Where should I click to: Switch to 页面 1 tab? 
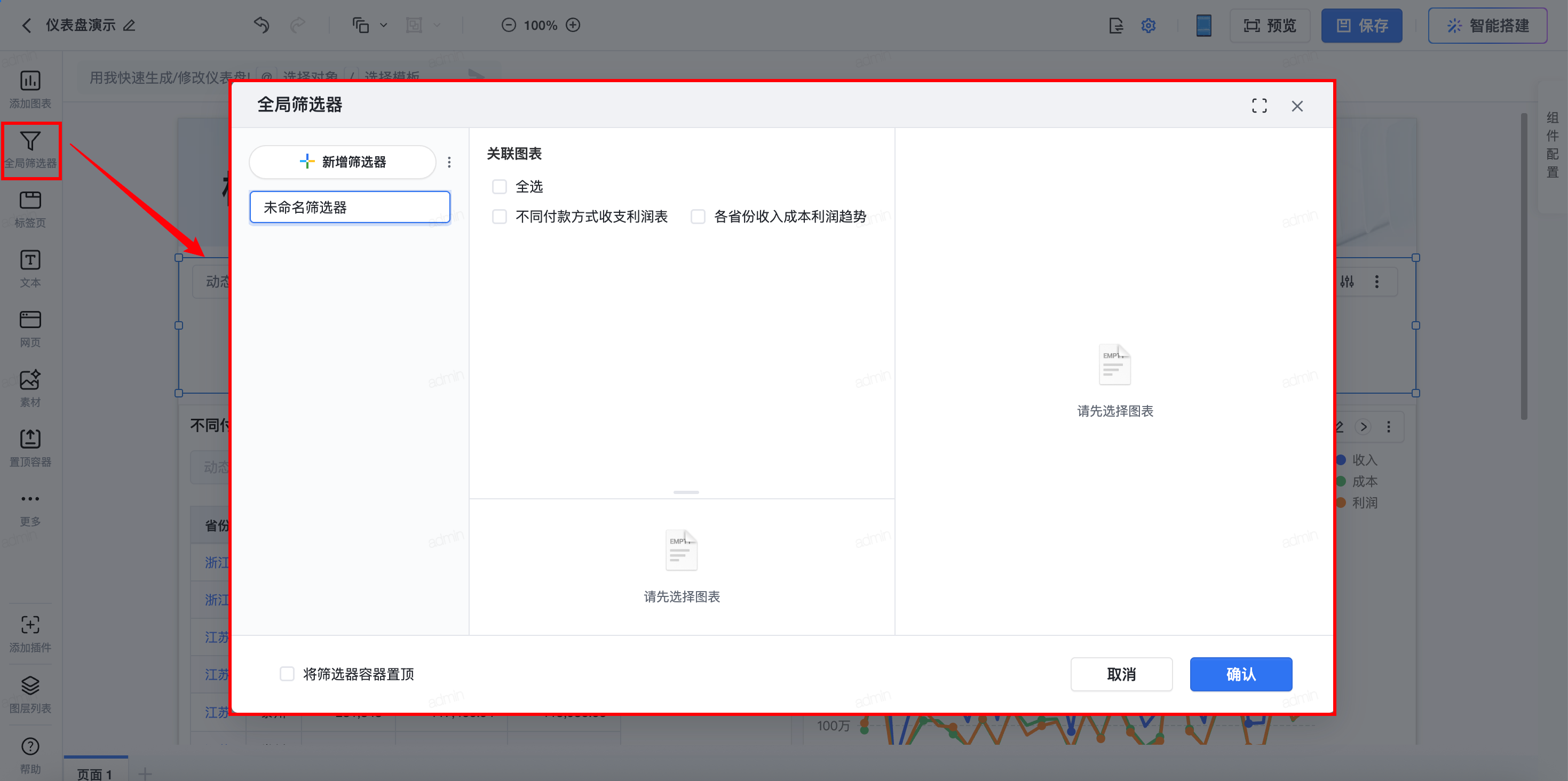point(95,773)
